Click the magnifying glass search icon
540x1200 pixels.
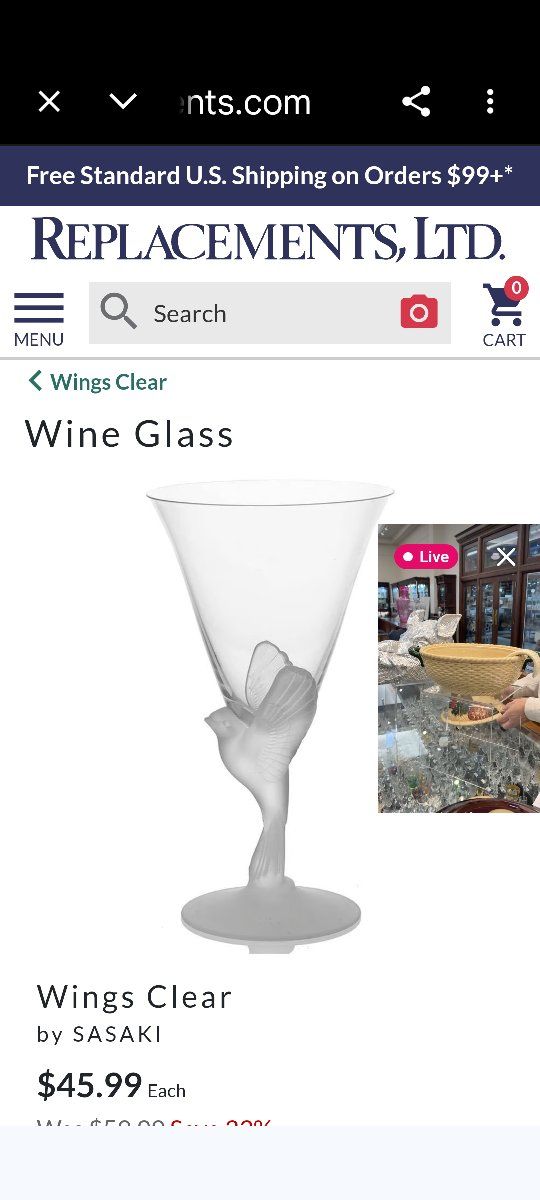[x=119, y=313]
